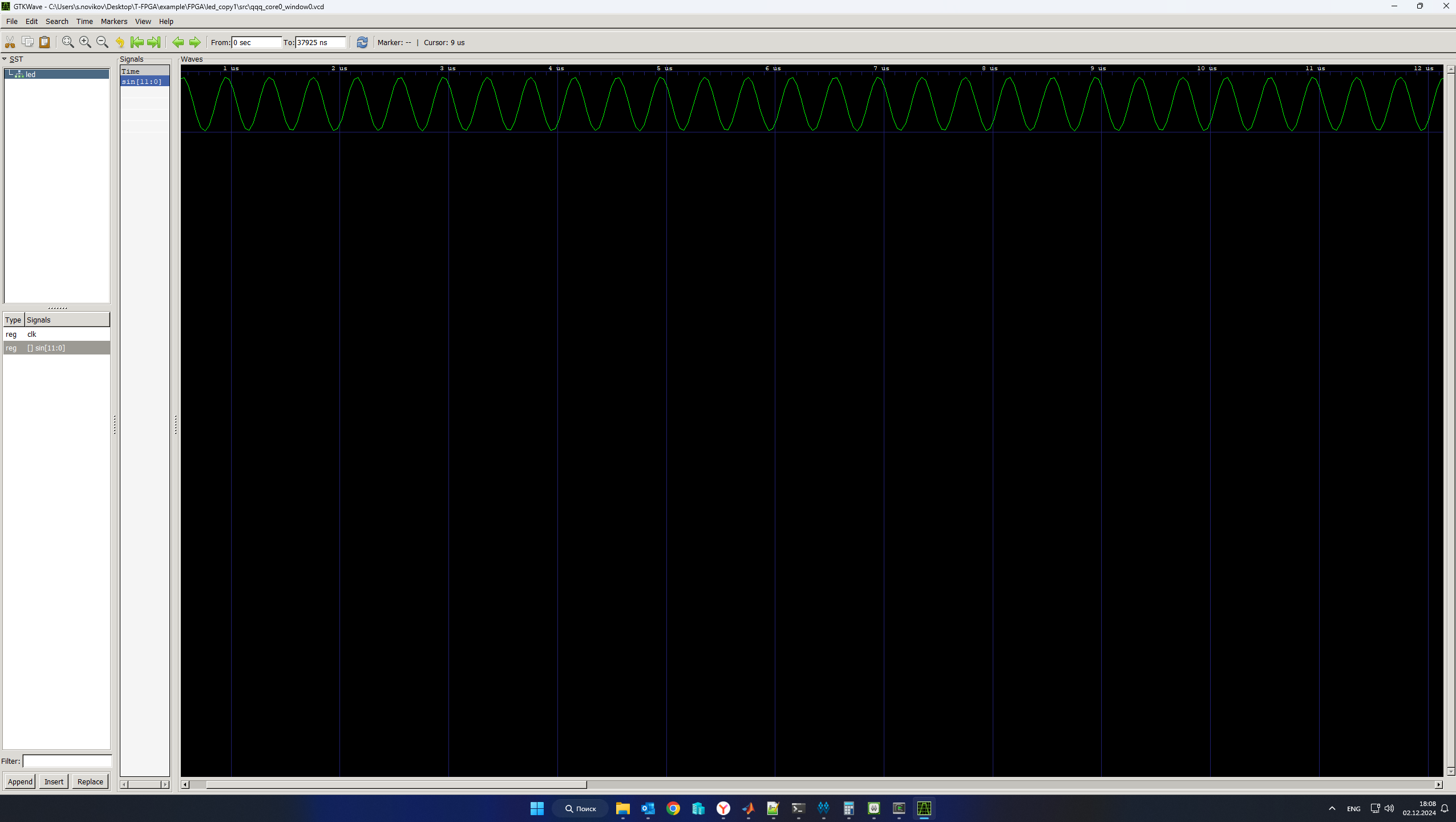Click the Filter input field
1456x822 pixels.
point(67,761)
